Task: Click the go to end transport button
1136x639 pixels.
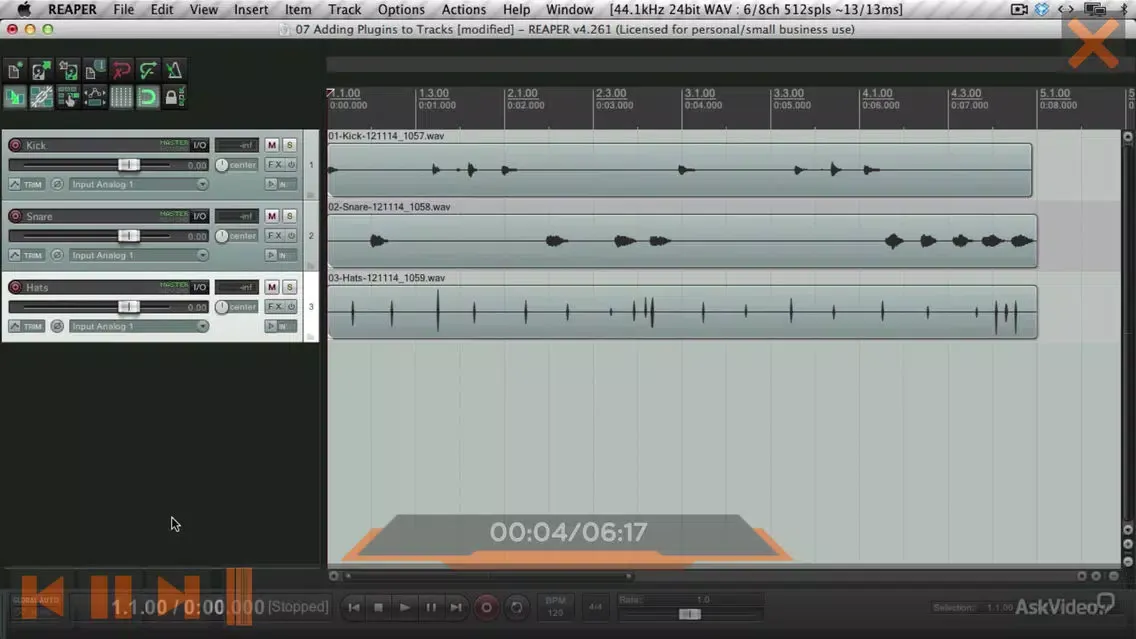Action: (456, 607)
